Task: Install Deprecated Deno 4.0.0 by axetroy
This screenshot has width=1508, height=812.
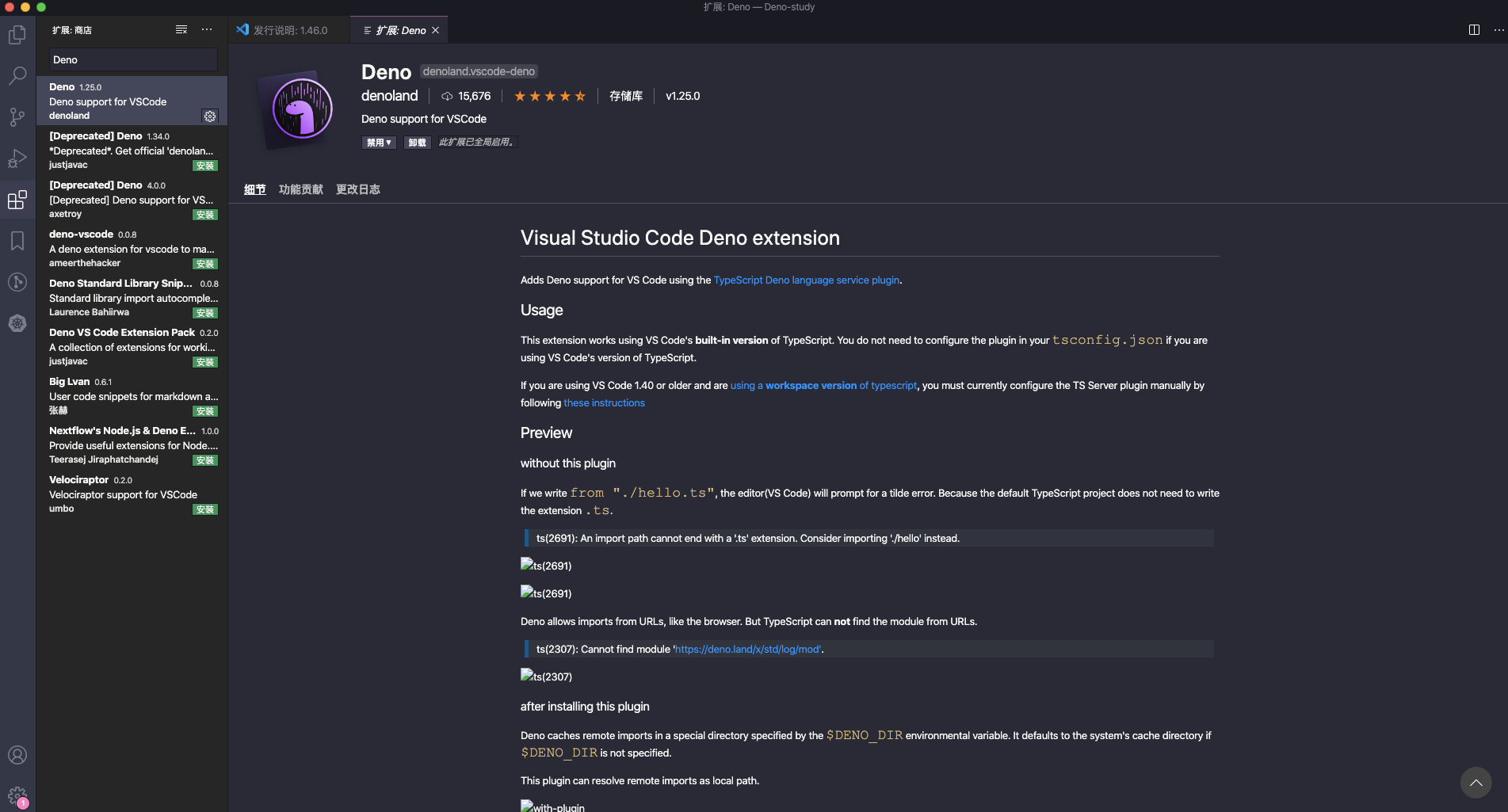Action: point(205,215)
